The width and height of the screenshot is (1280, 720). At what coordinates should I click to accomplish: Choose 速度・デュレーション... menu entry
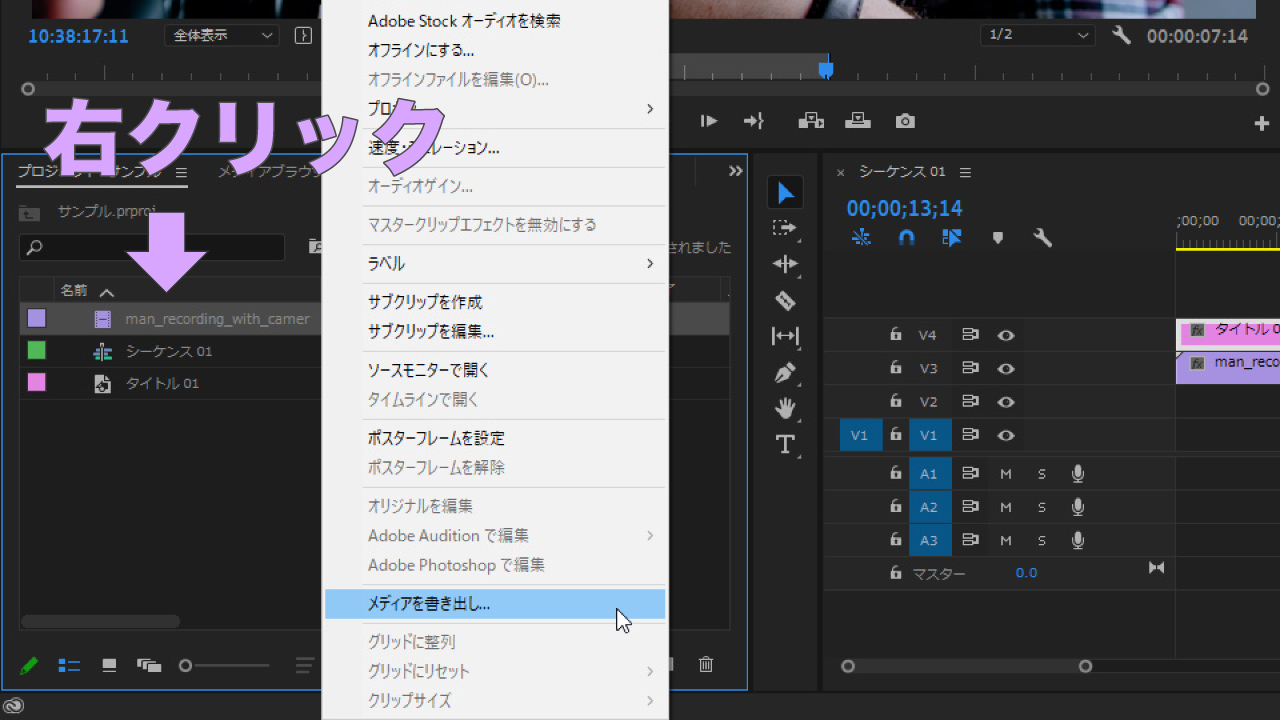pyautogui.click(x=495, y=147)
